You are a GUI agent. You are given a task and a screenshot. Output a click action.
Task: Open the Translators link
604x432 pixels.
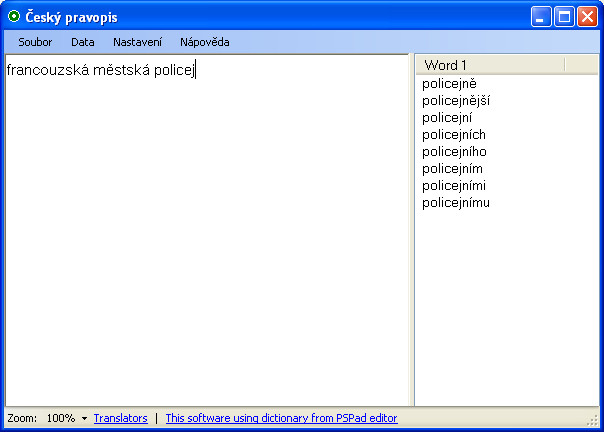tap(121, 418)
